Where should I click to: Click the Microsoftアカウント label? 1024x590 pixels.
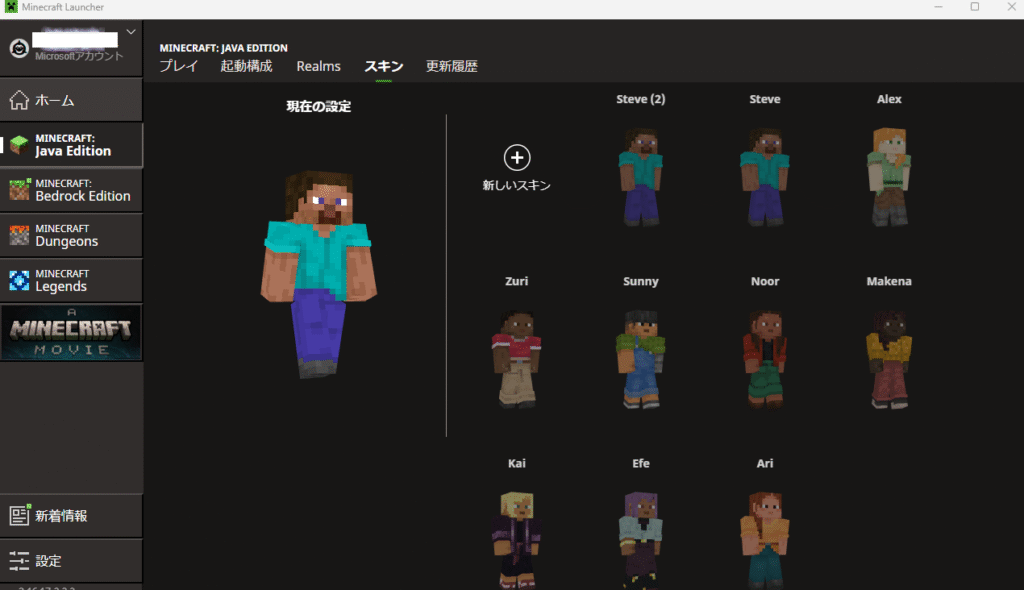pos(79,56)
